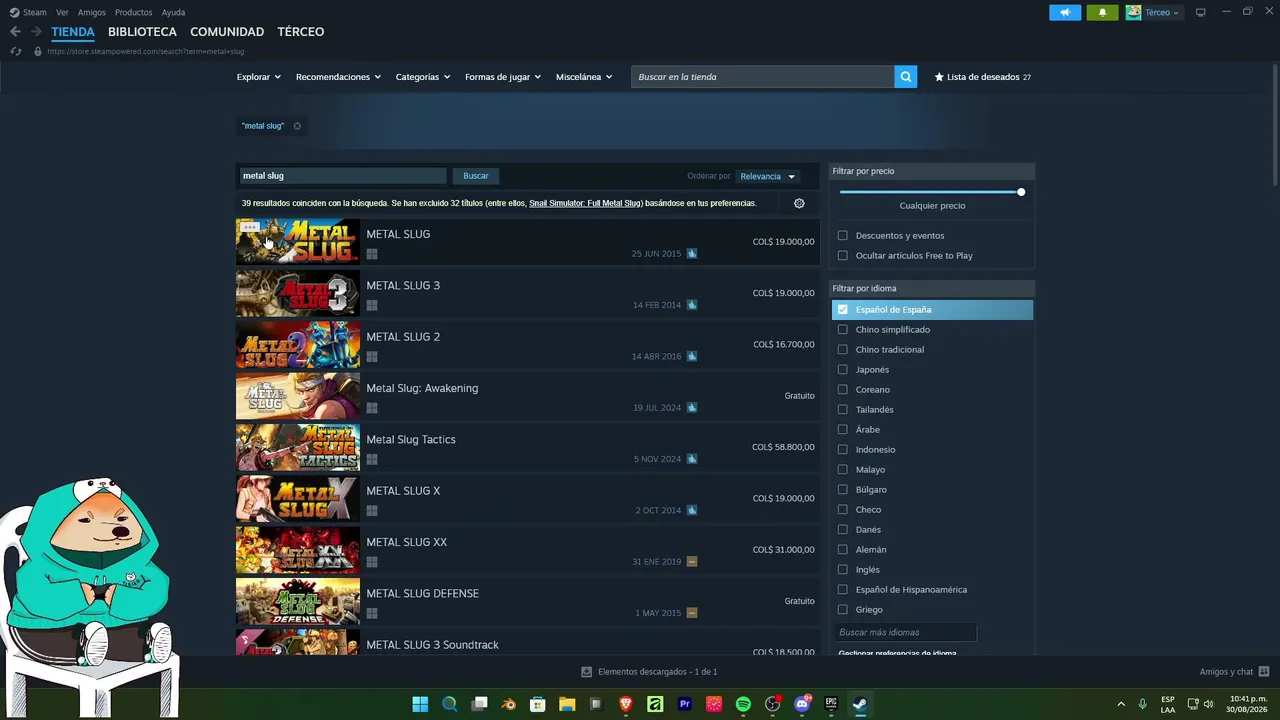
Task: Click the forward navigation arrow
Action: [36, 32]
